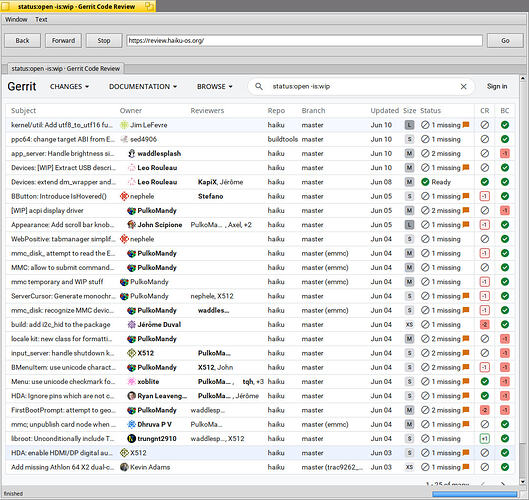Open change 'Add missing Athlon 64 X2 dual-c...'

click(62, 467)
